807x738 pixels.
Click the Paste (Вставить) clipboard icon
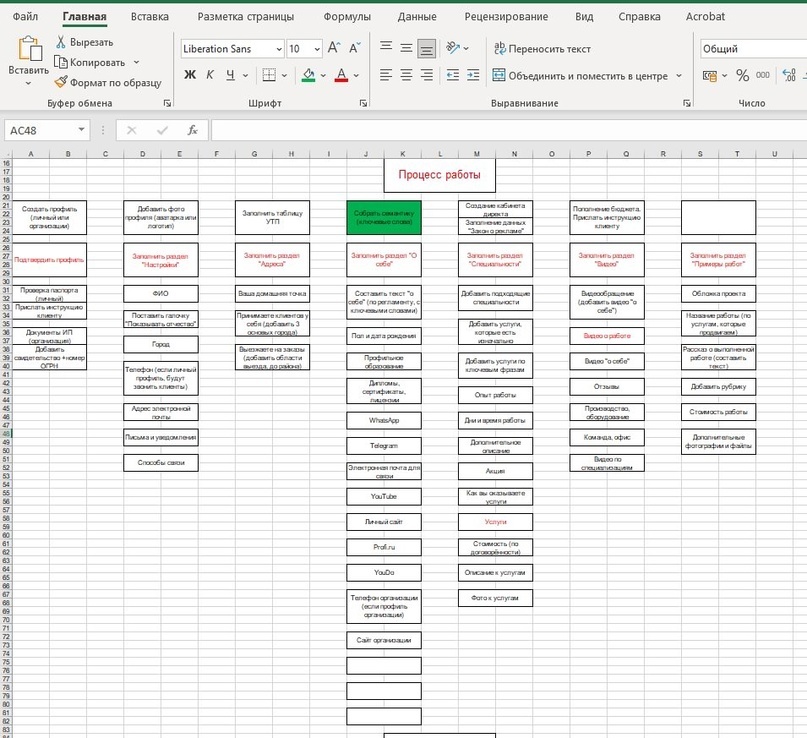(x=29, y=49)
